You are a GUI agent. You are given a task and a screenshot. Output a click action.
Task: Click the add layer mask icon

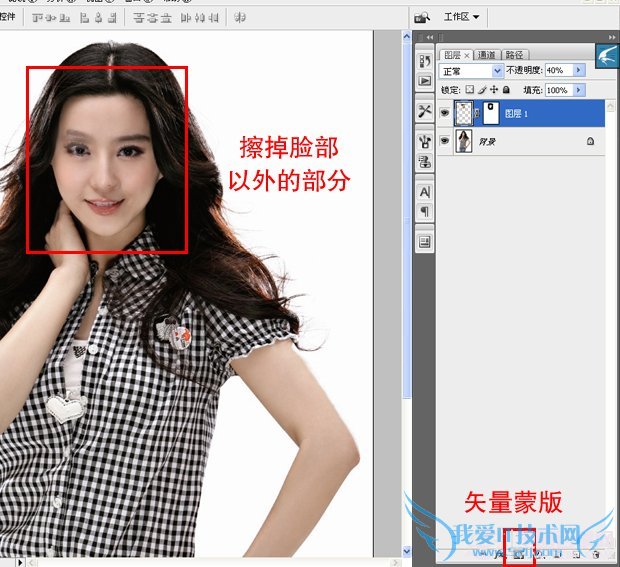(x=519, y=552)
